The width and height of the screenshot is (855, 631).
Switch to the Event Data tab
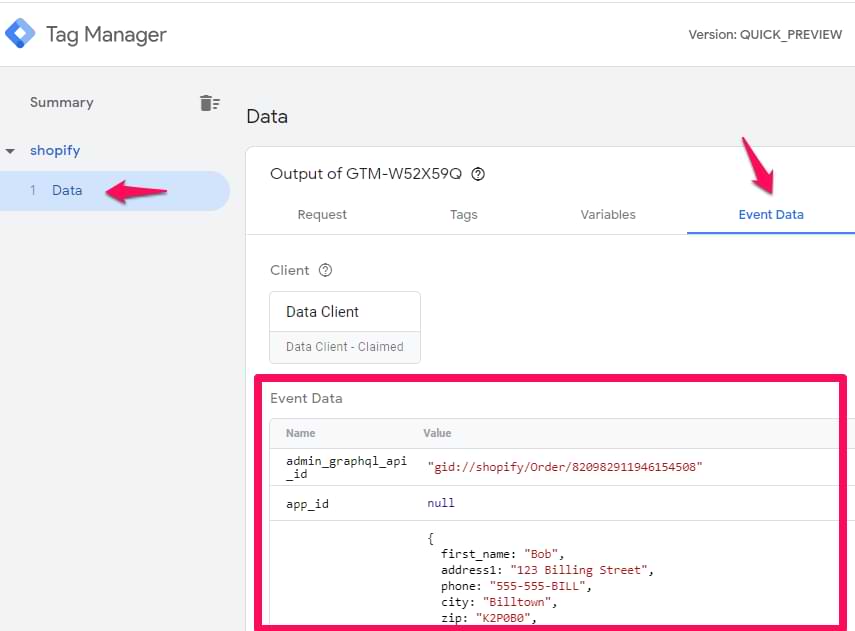click(771, 215)
